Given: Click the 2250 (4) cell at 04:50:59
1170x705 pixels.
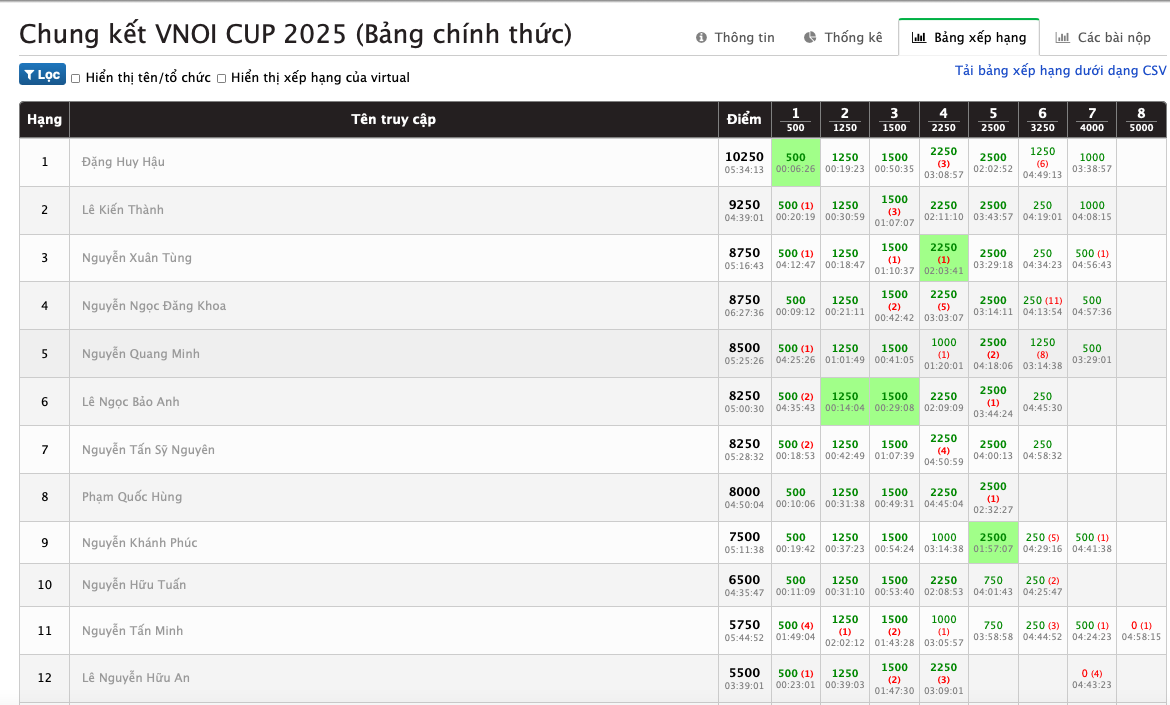Looking at the screenshot, I should (x=943, y=449).
